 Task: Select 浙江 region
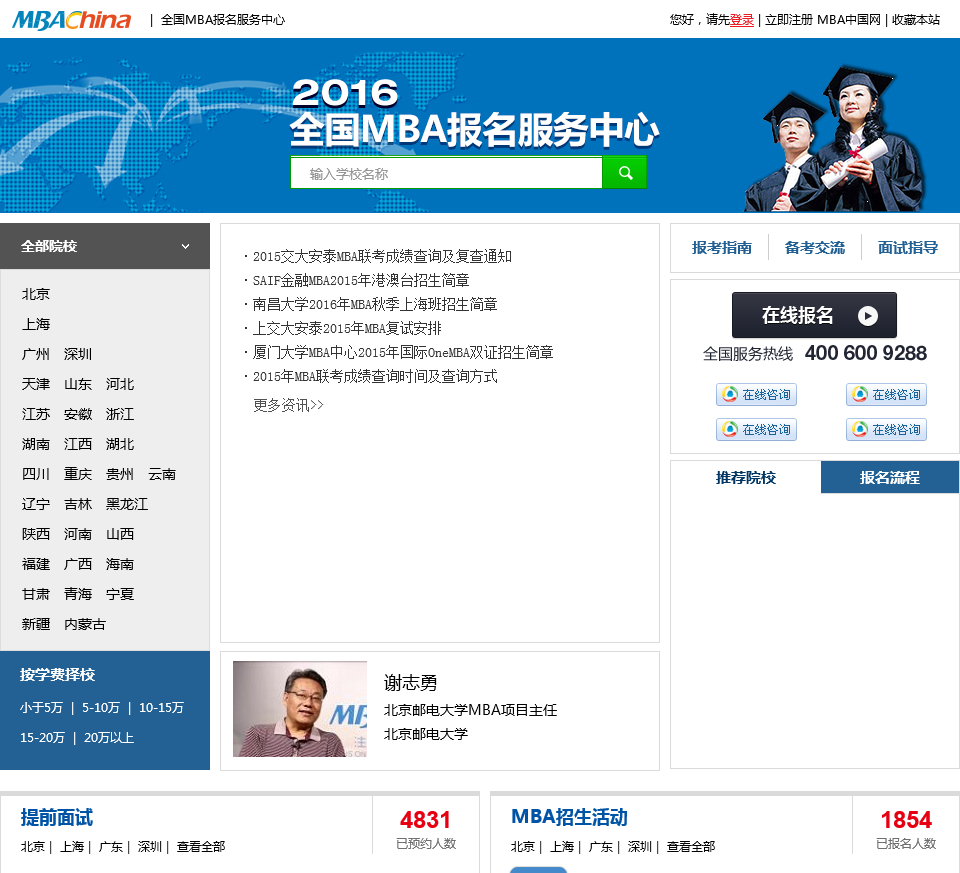[x=120, y=414]
